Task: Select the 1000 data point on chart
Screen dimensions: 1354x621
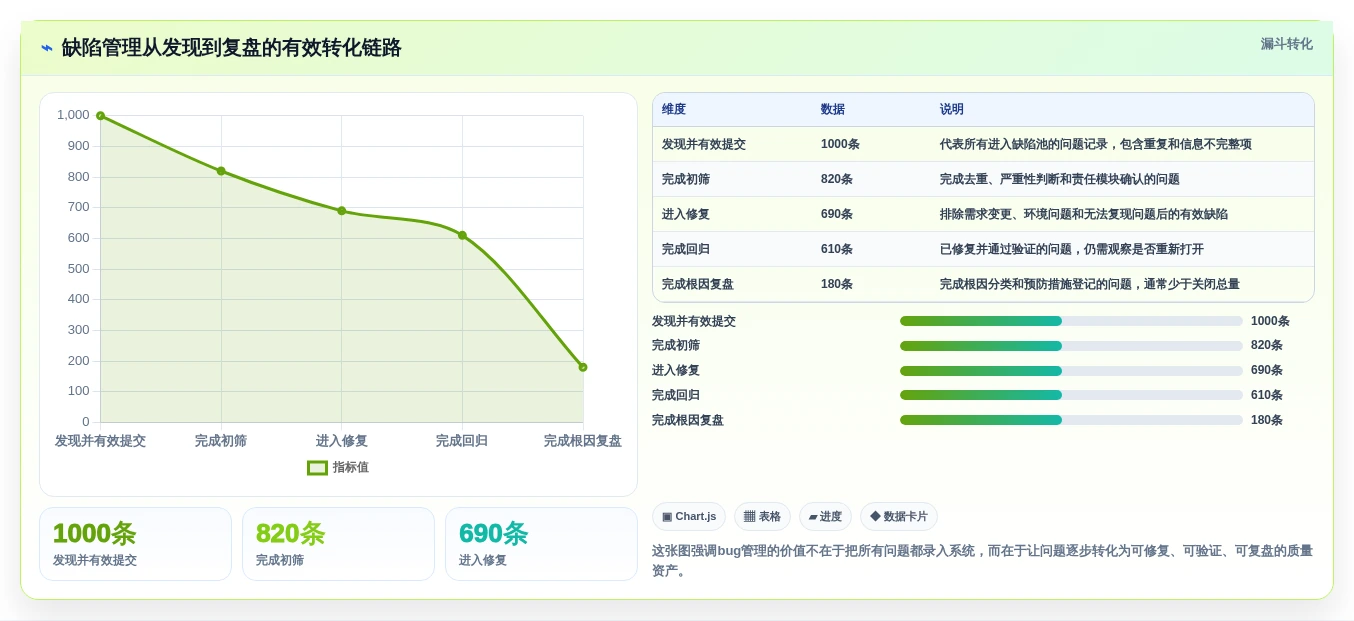Action: (100, 116)
